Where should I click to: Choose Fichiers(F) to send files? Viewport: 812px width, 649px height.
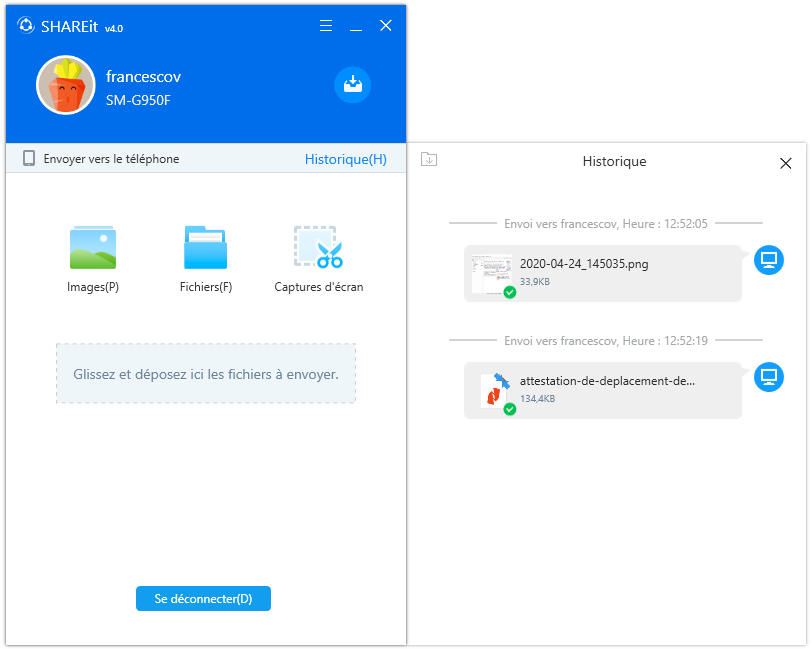(206, 259)
